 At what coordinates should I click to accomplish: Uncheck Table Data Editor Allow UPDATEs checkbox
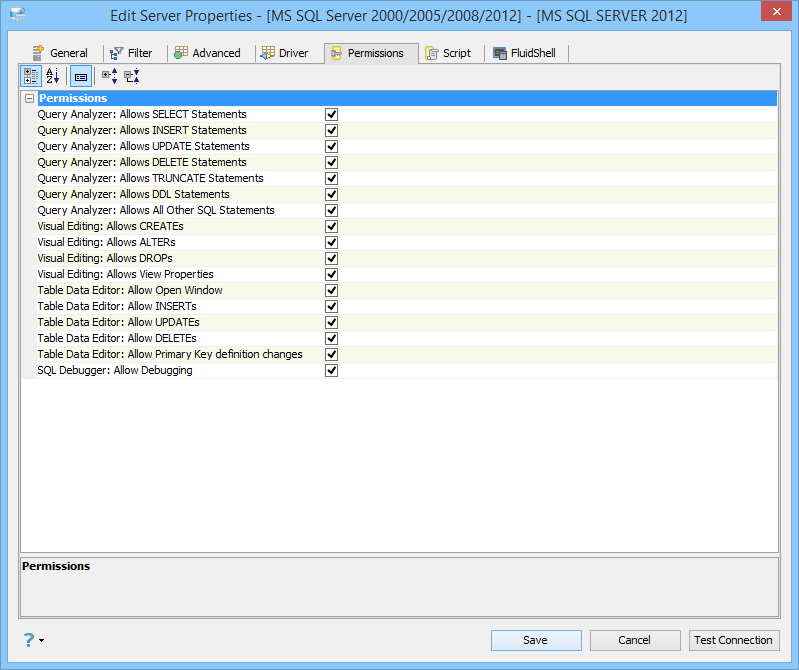(x=331, y=323)
